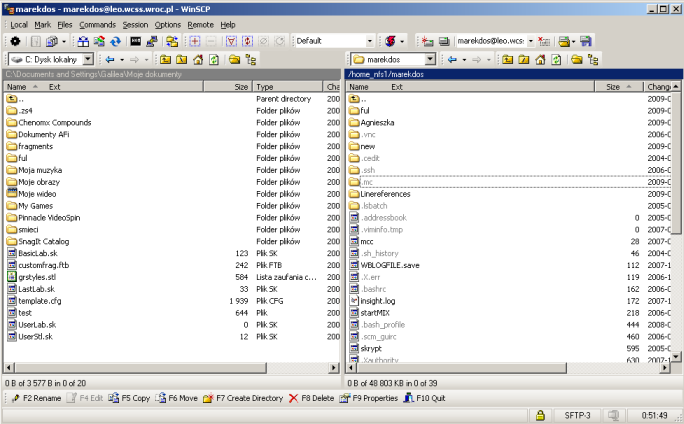
Task: Click the F7 Create Directory button
Action: click(243, 398)
